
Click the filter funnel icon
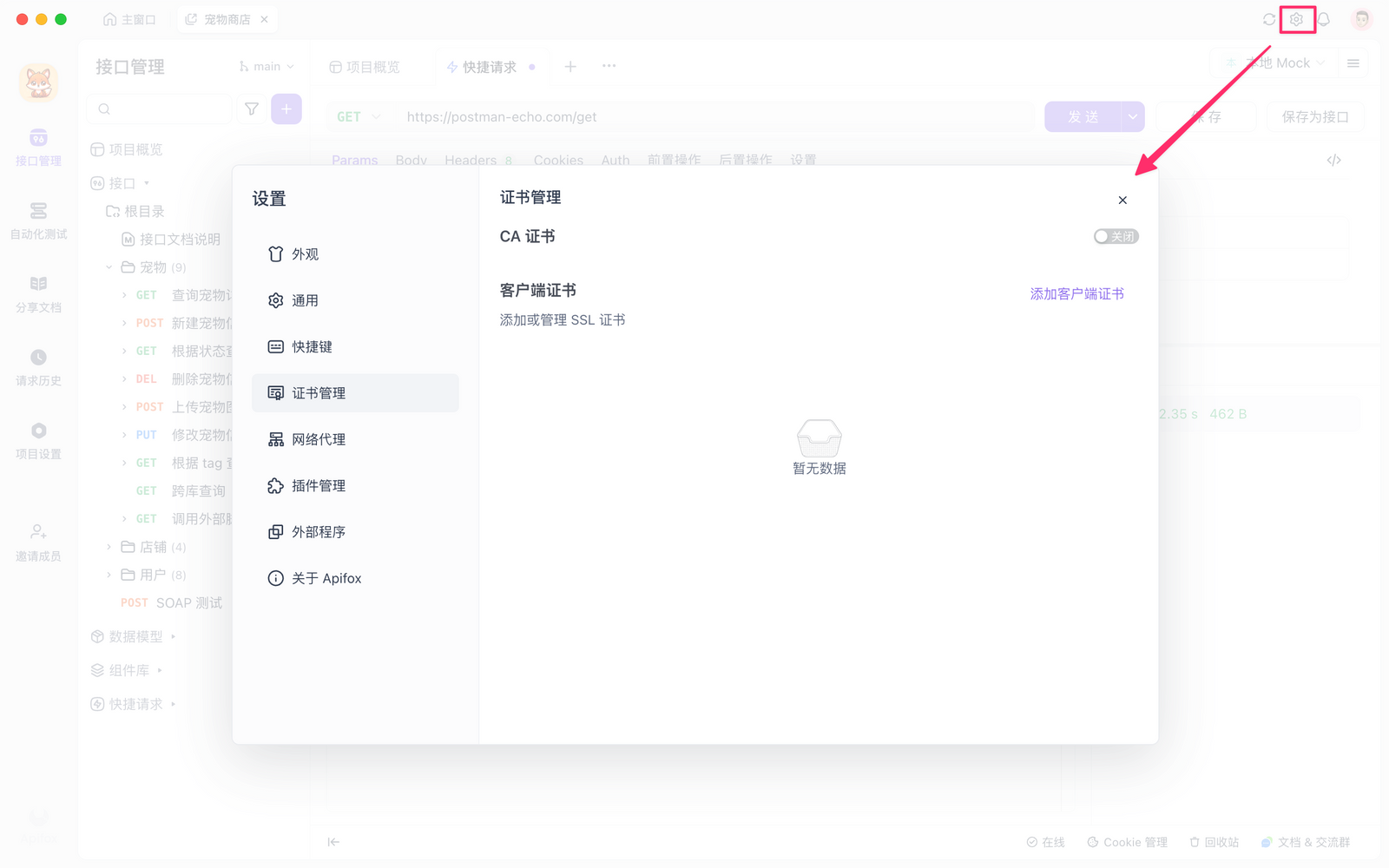252,109
